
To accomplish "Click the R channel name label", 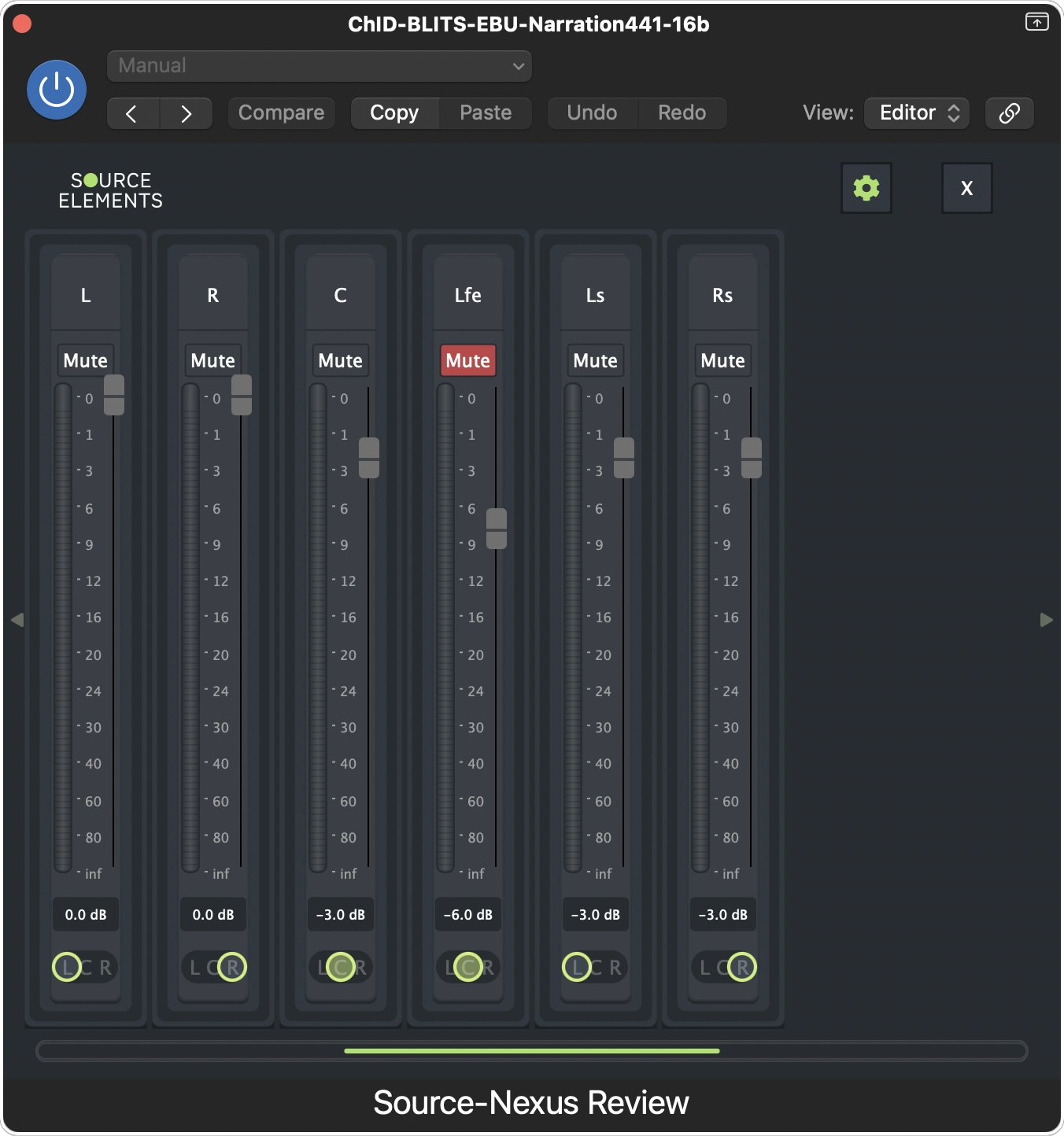I will (213, 295).
